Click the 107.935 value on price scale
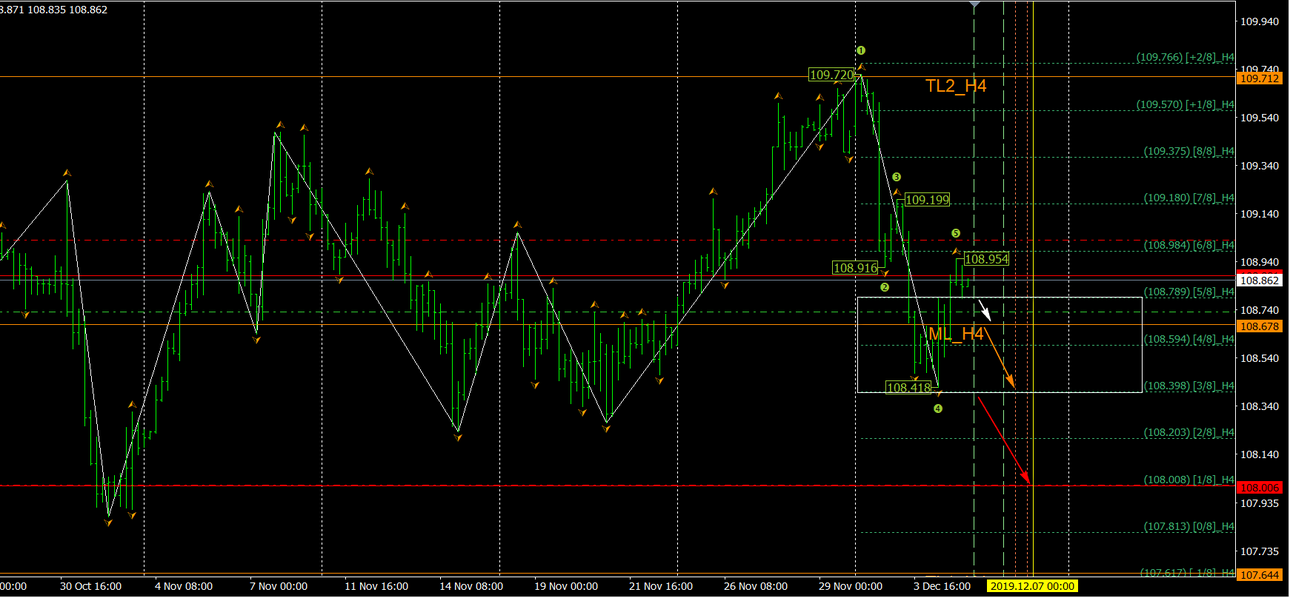This screenshot has height=598, width=1290. click(x=1260, y=503)
